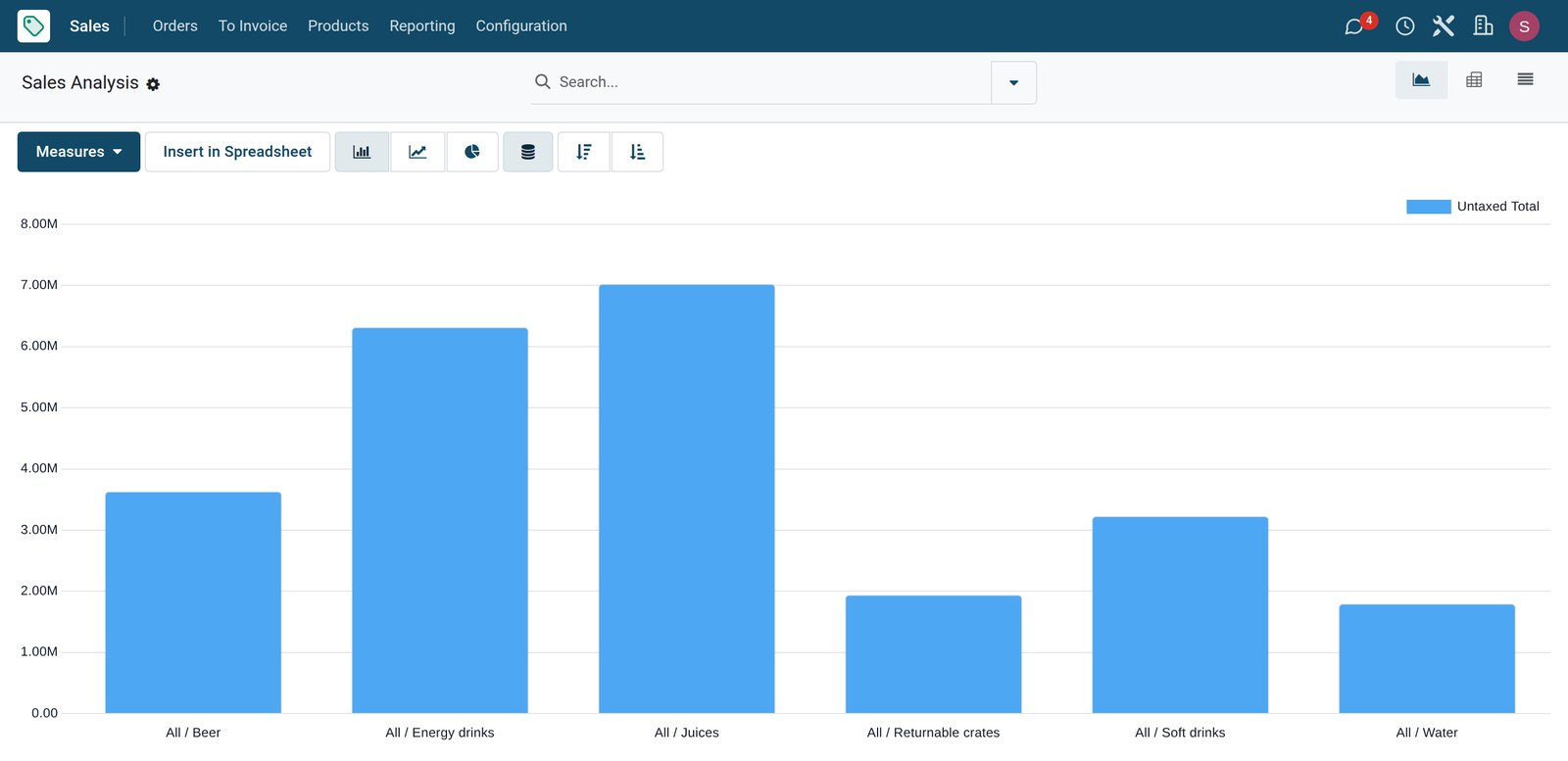Viewport: 1568px width, 761px height.
Task: Click the All / Returnable crates bar
Action: [x=934, y=654]
